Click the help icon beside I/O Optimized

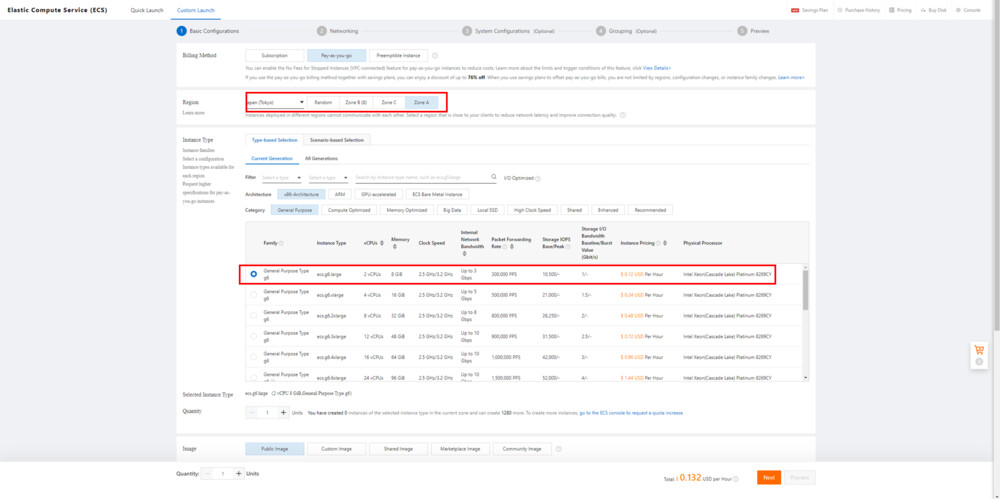pyautogui.click(x=538, y=179)
